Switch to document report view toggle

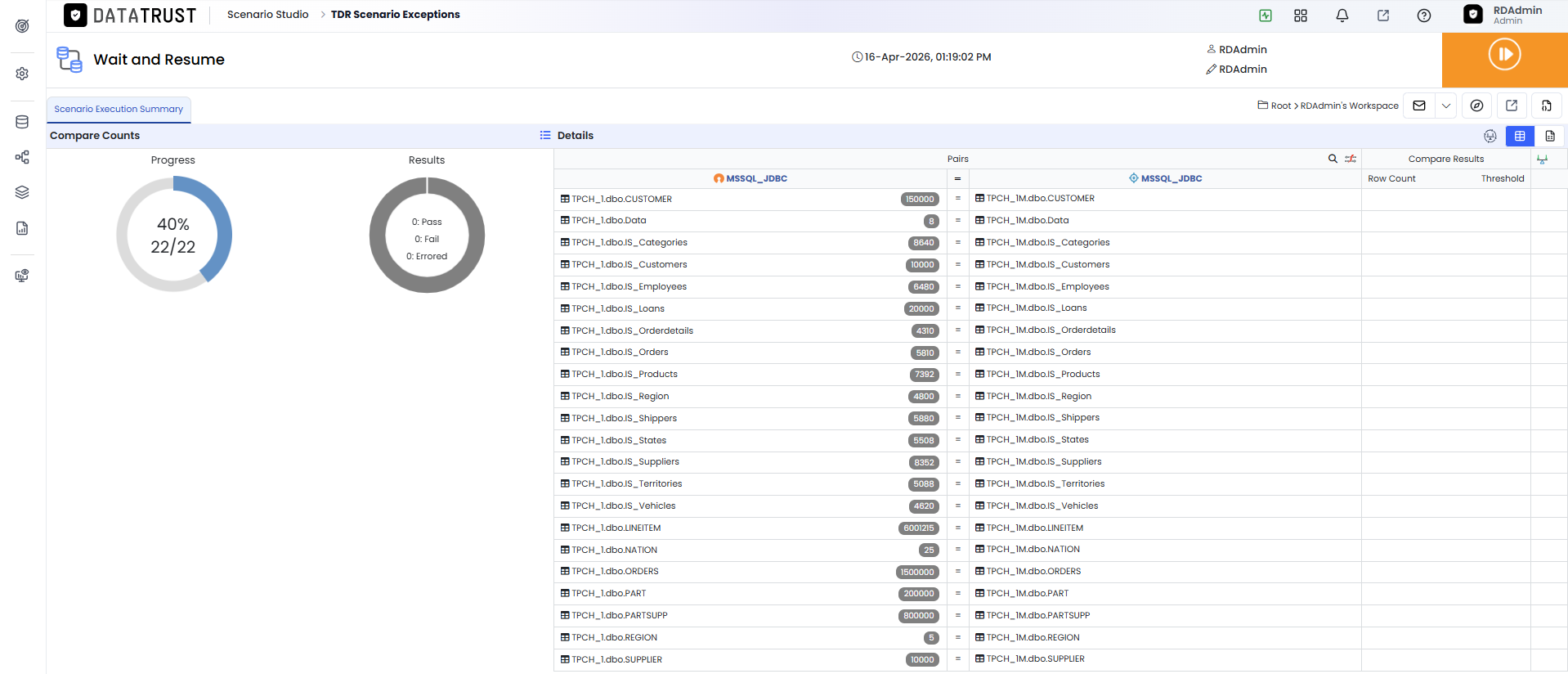coord(1550,136)
